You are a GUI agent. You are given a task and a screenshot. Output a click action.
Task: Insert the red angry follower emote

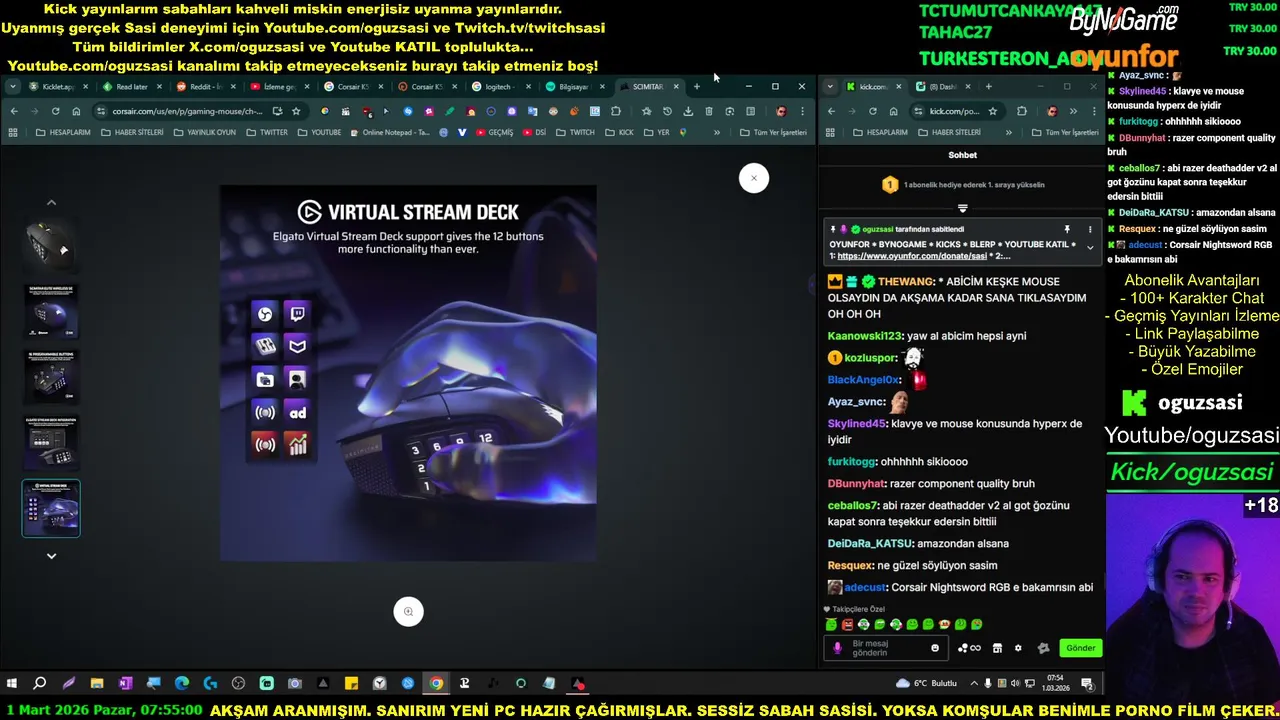click(x=847, y=624)
